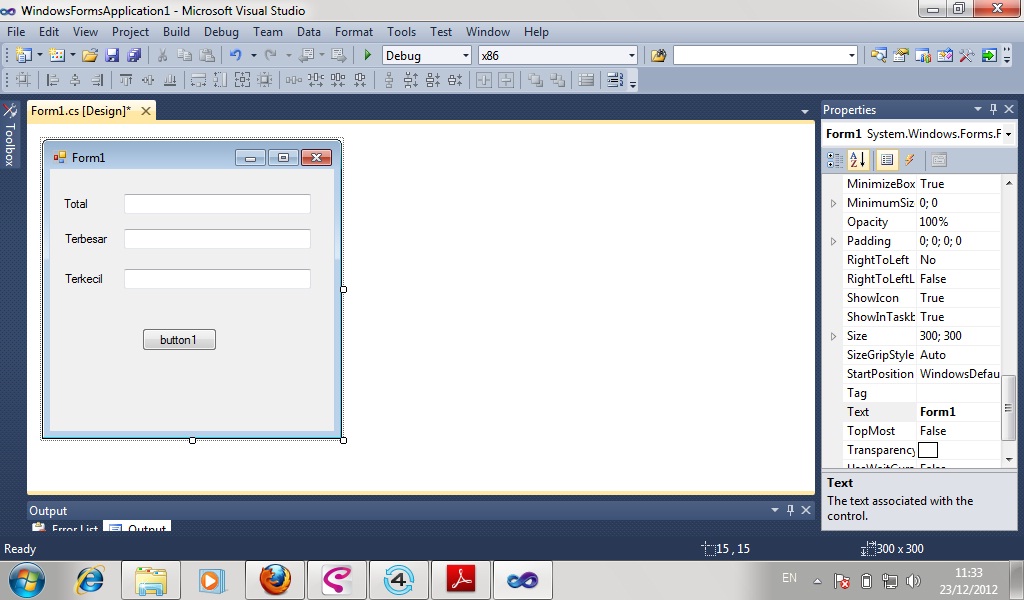Open the Debug configuration dropdown

click(x=466, y=55)
